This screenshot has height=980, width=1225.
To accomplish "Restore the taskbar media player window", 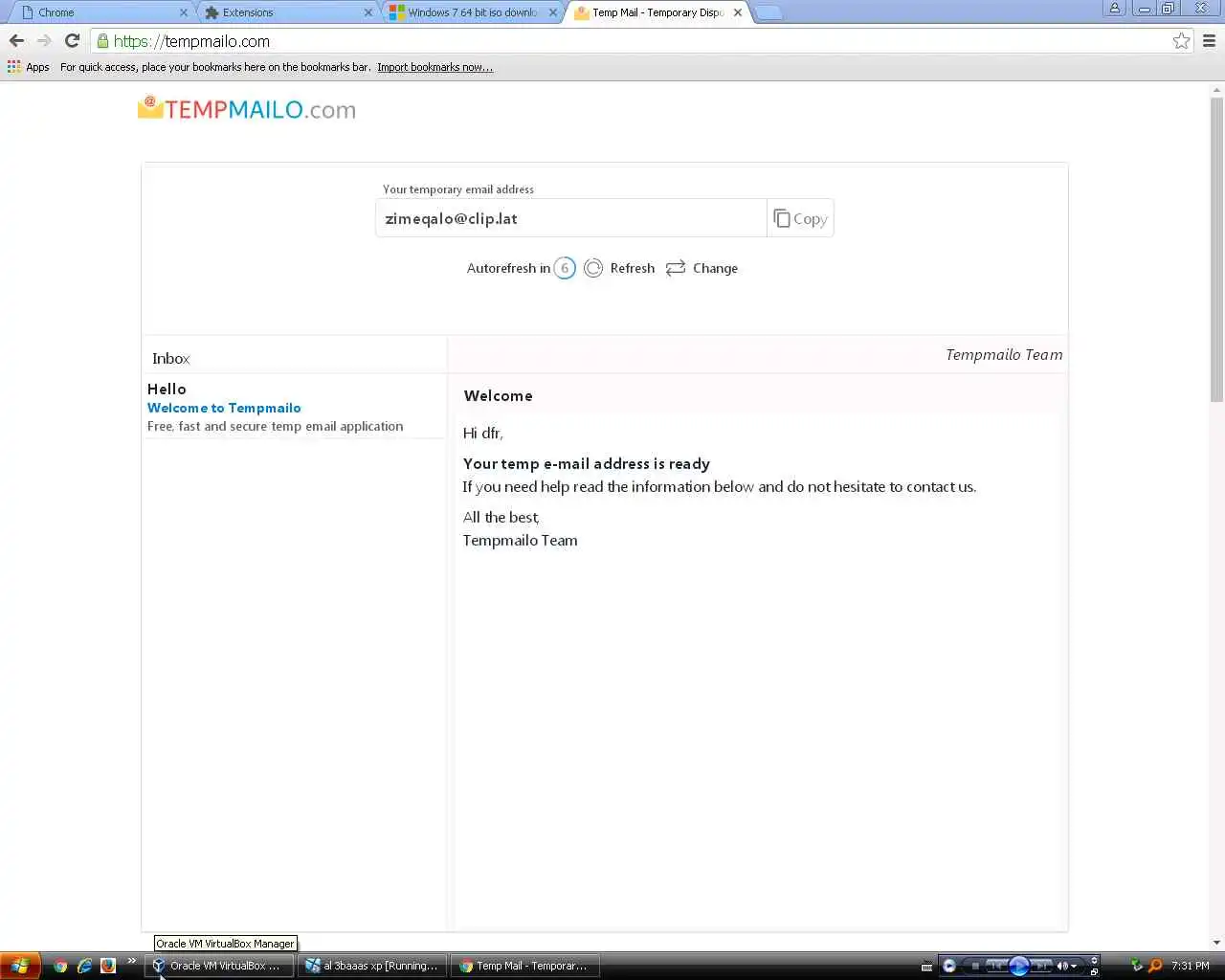I will 1094,971.
